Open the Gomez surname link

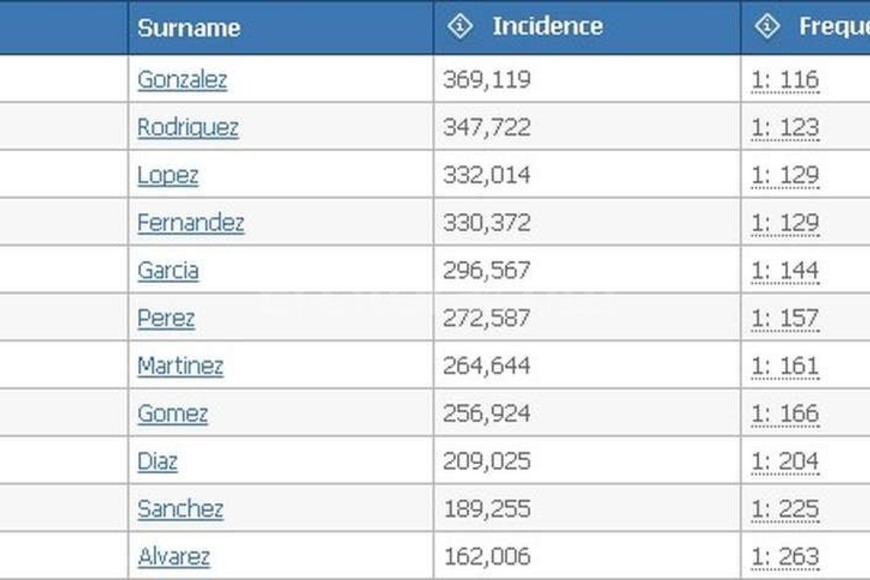tap(173, 414)
